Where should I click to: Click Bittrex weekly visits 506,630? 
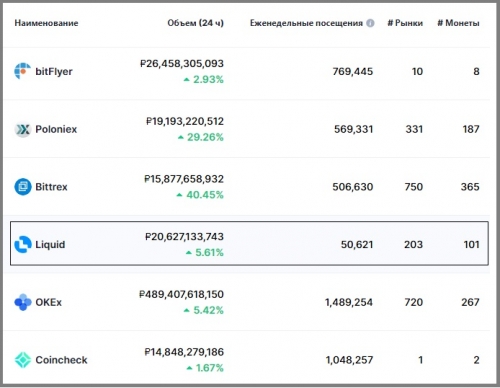[x=353, y=187]
